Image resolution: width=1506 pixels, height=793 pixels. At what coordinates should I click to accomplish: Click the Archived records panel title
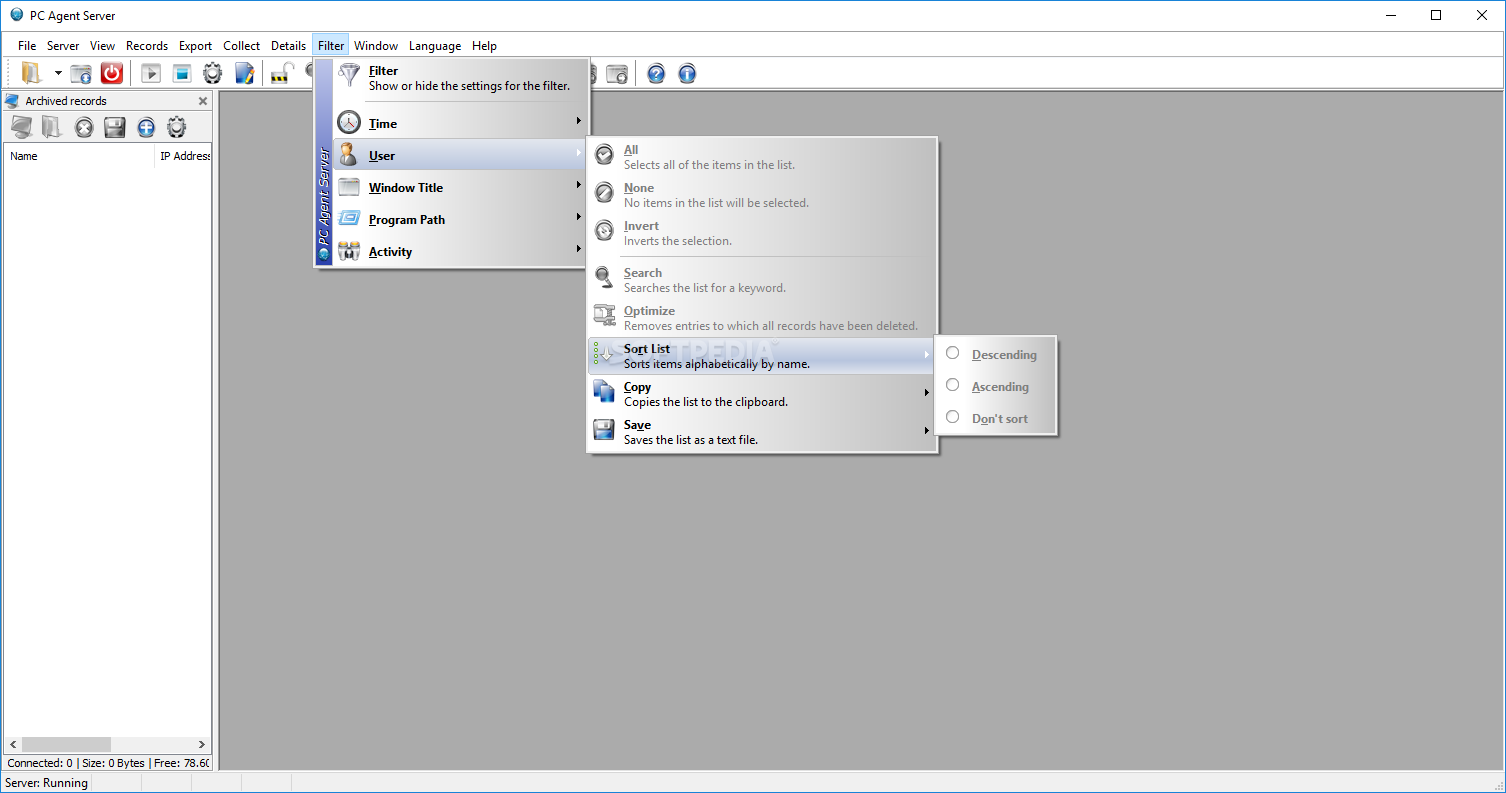pyautogui.click(x=66, y=101)
